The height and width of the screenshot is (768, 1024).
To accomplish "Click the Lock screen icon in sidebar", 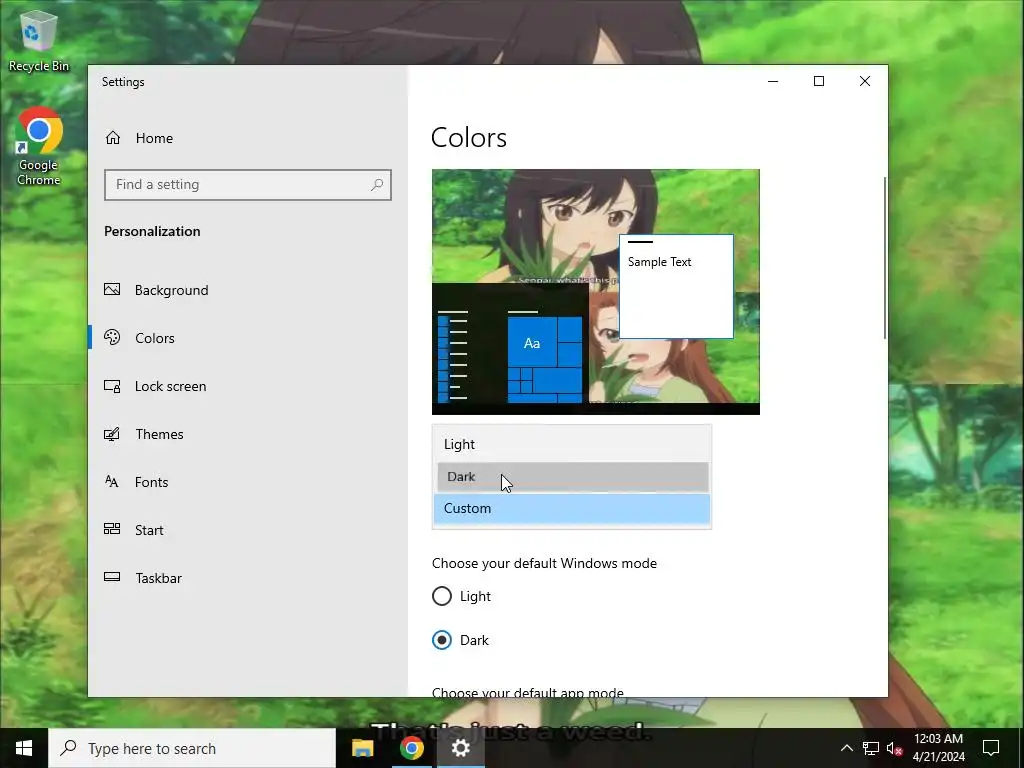I will 112,386.
